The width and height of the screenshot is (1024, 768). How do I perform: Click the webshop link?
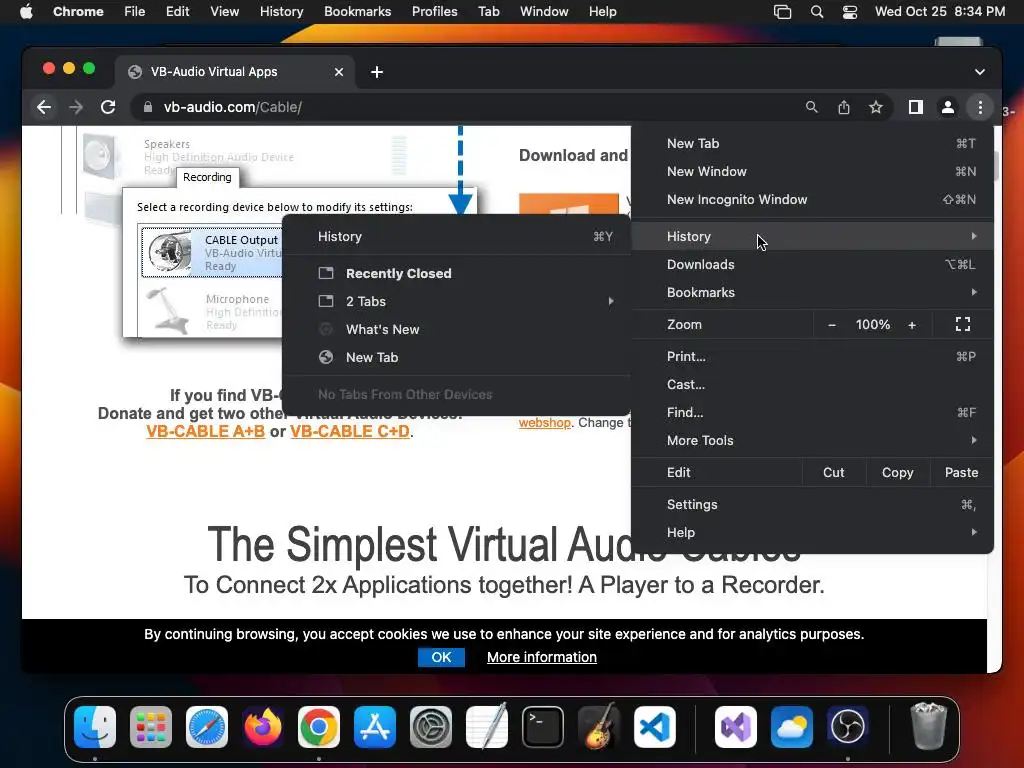coord(545,423)
